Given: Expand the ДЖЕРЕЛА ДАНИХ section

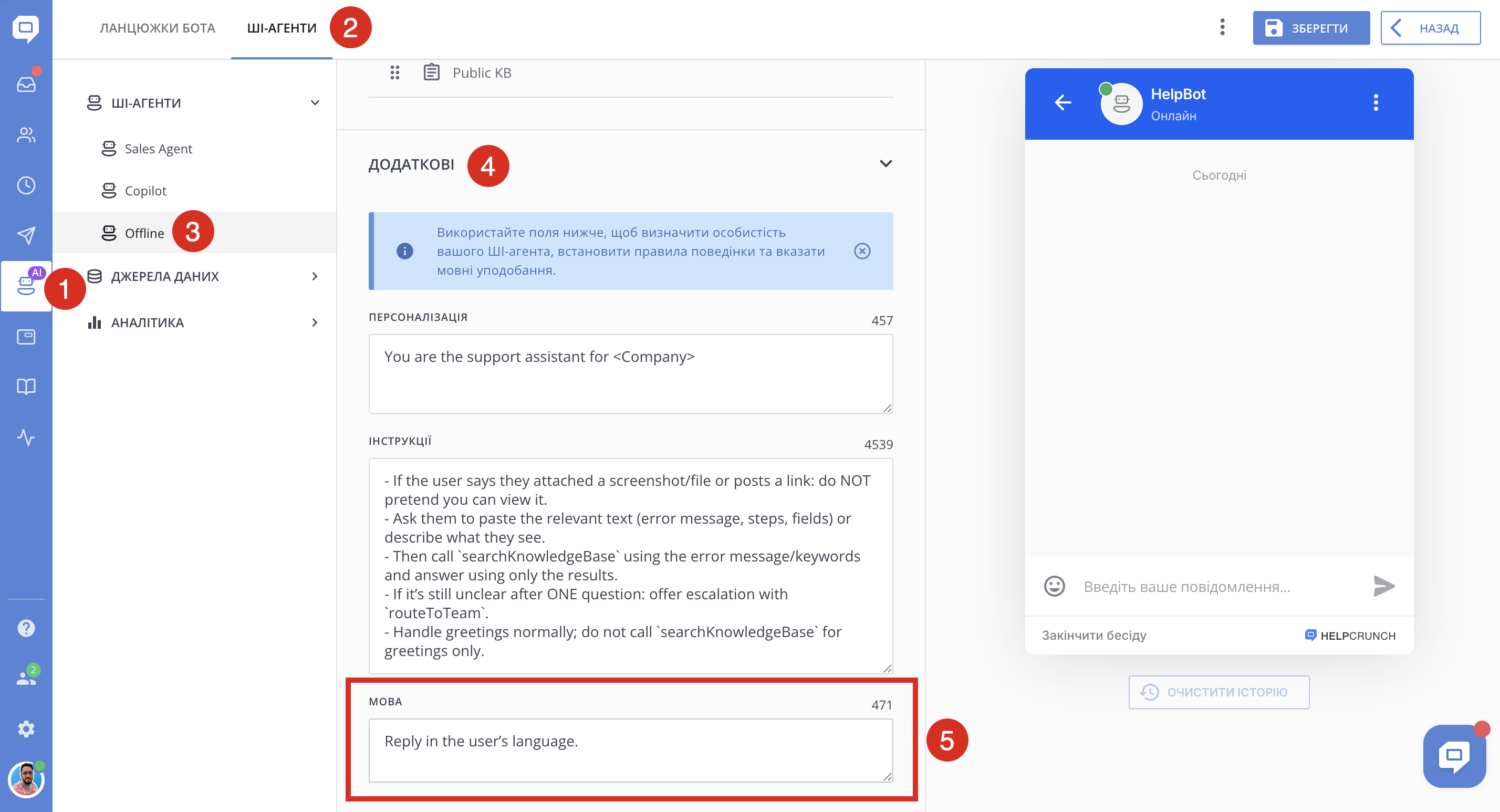Looking at the screenshot, I should (x=315, y=276).
